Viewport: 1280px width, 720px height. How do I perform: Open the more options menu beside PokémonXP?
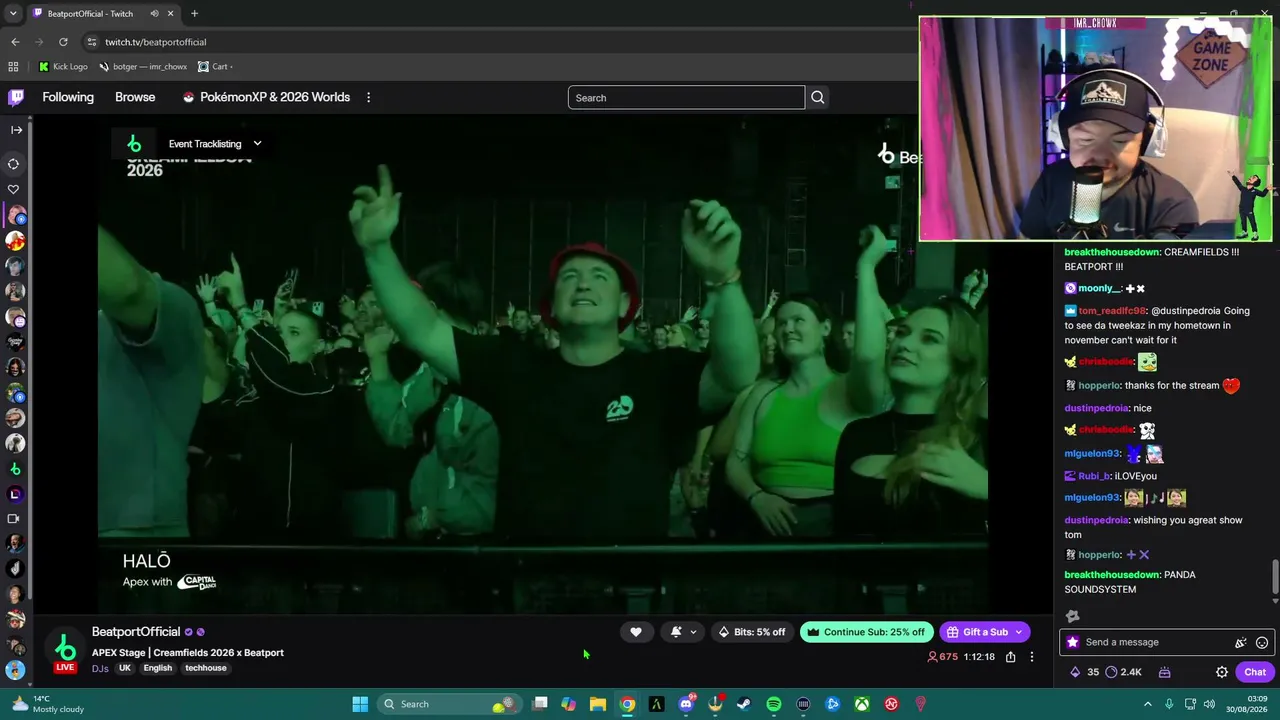click(x=368, y=97)
